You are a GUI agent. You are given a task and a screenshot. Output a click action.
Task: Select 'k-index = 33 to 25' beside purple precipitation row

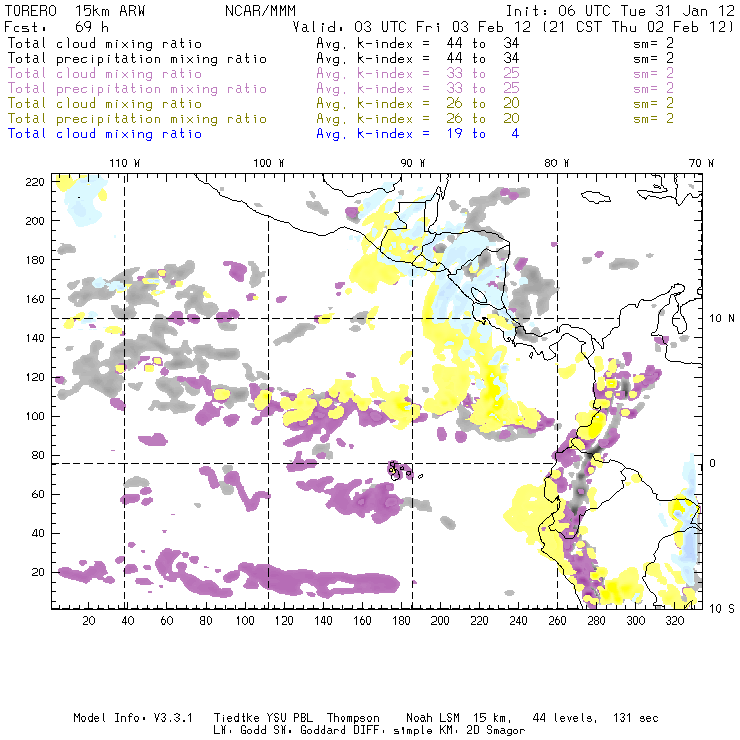[x=438, y=89]
